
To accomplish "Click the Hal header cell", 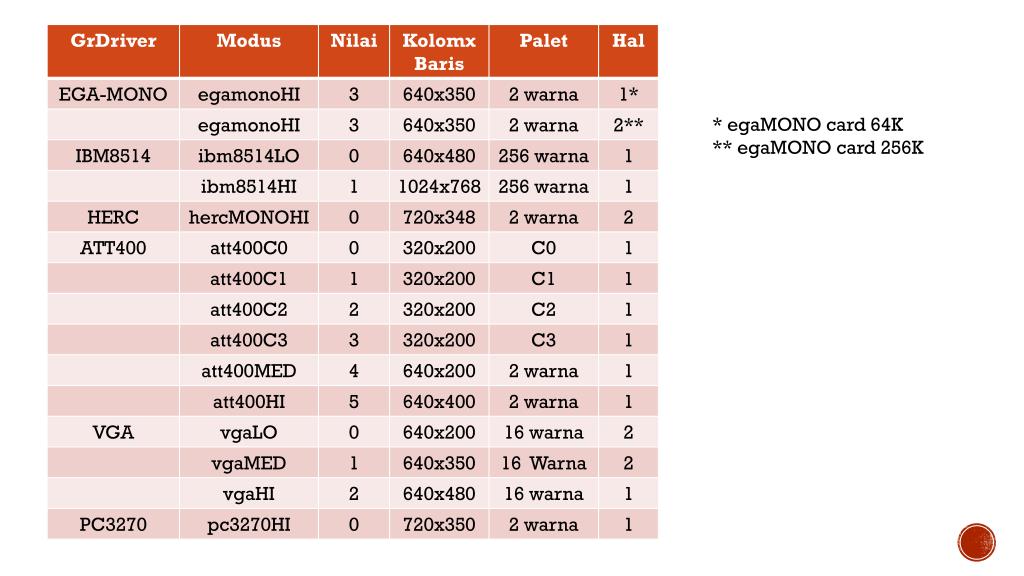I will 628,52.
